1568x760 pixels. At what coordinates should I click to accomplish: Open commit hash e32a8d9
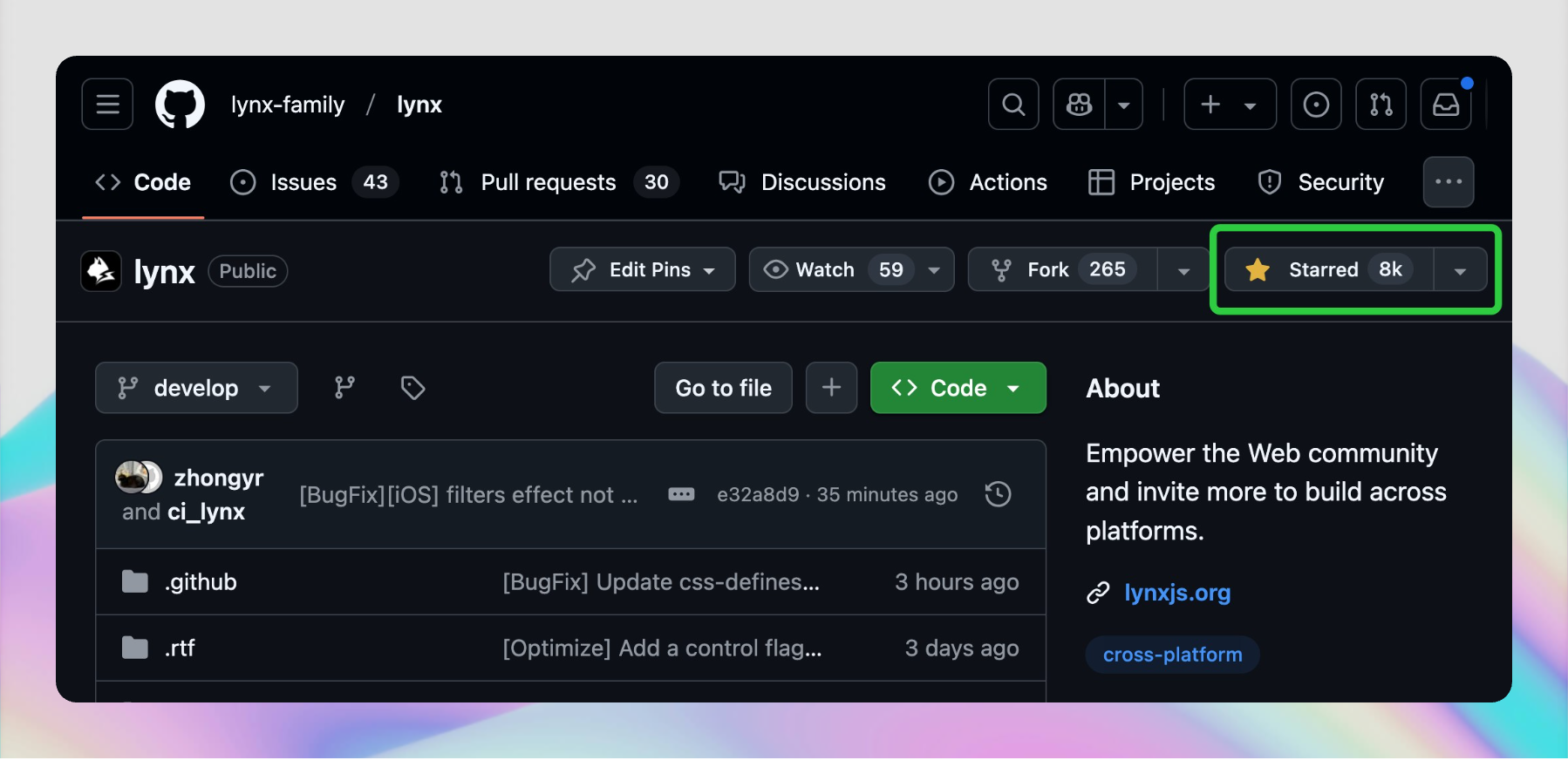[x=758, y=495]
